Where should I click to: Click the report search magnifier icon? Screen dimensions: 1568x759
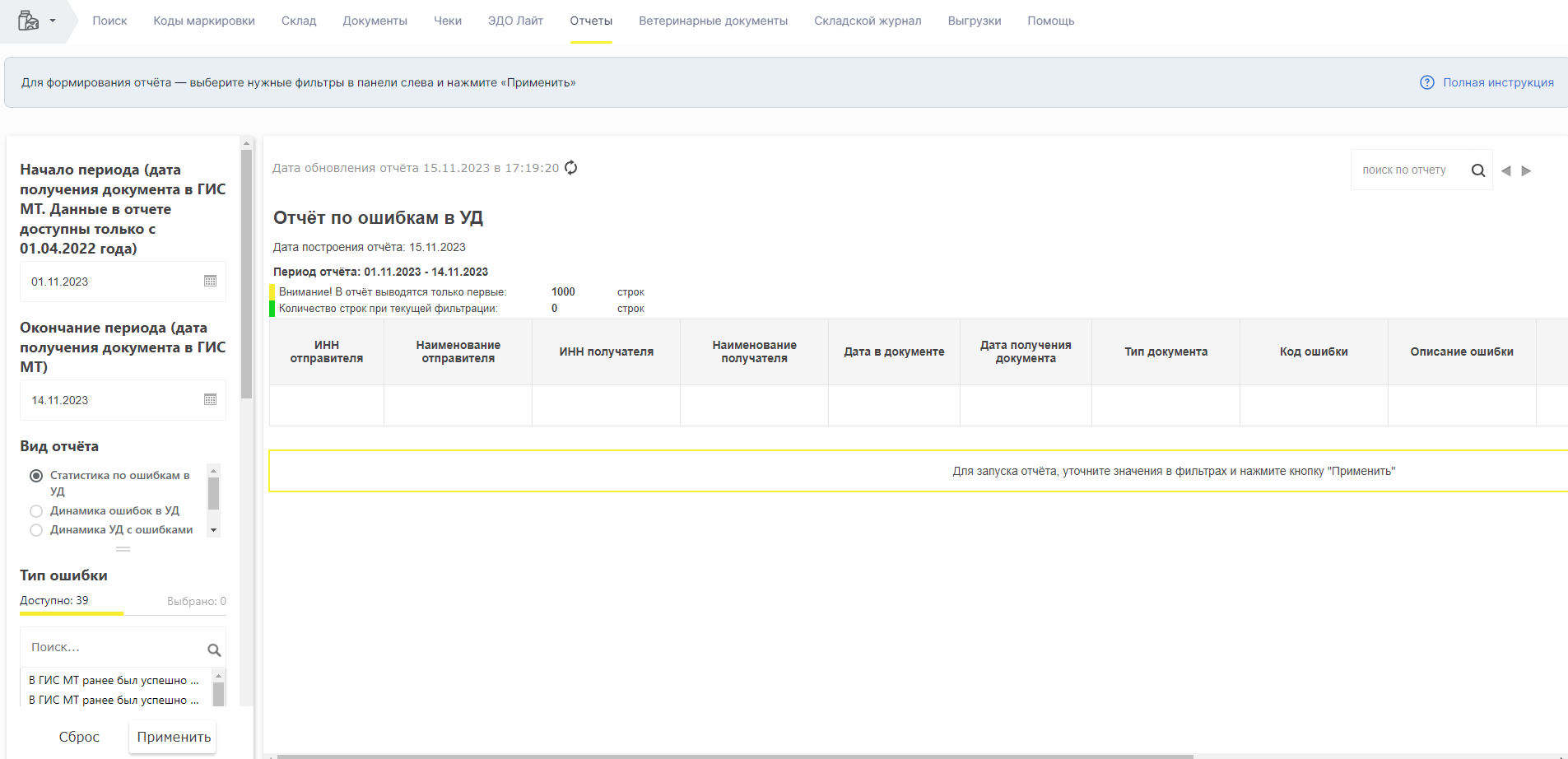click(1478, 170)
